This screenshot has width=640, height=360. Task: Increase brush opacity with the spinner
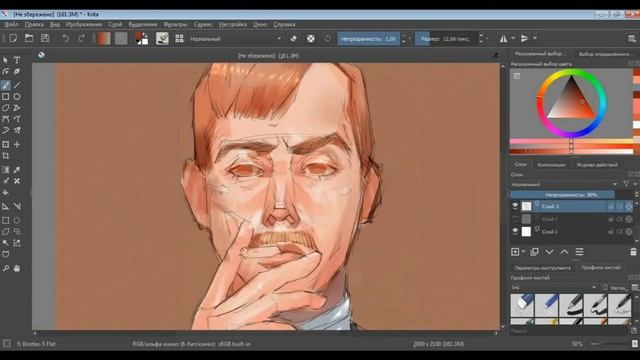click(404, 36)
